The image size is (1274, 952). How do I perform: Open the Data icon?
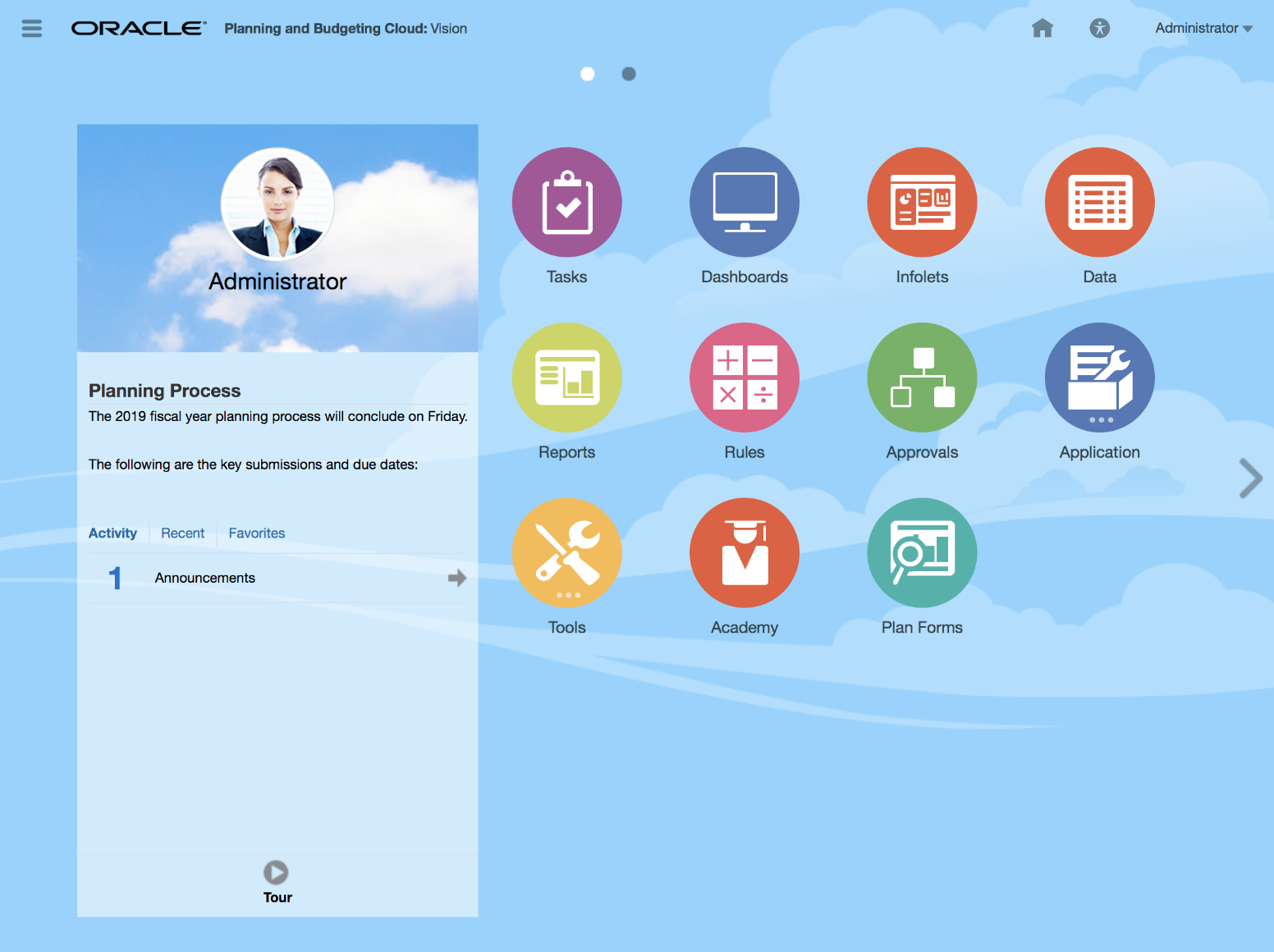[x=1100, y=202]
